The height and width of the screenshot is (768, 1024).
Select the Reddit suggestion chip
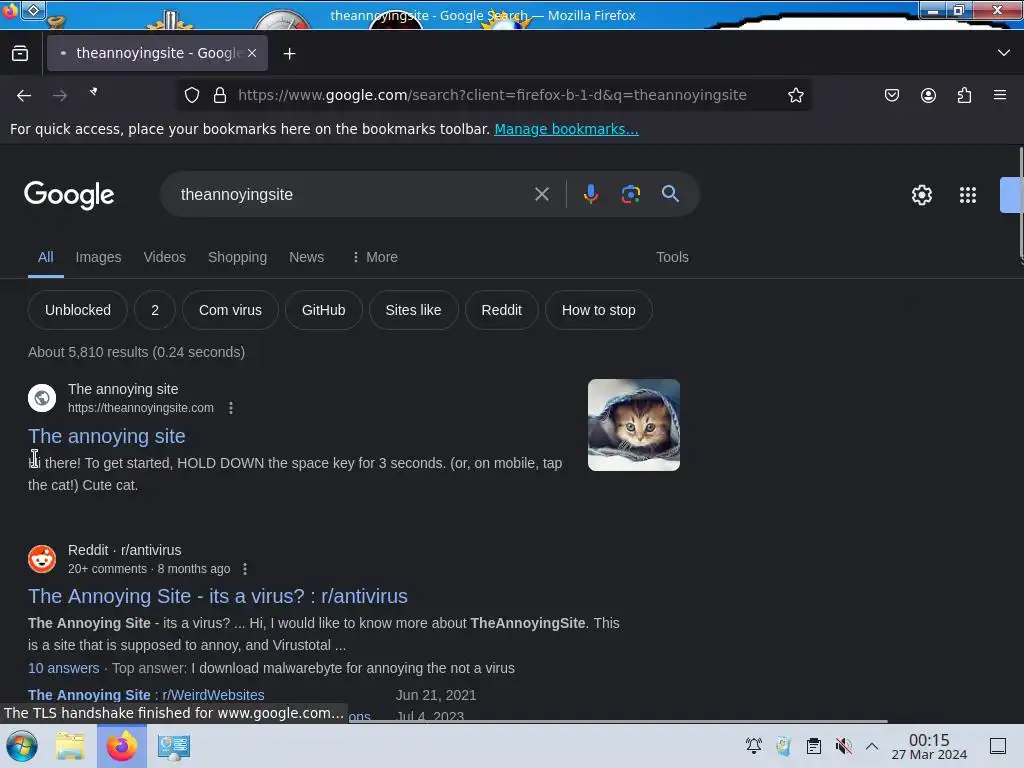[502, 310]
